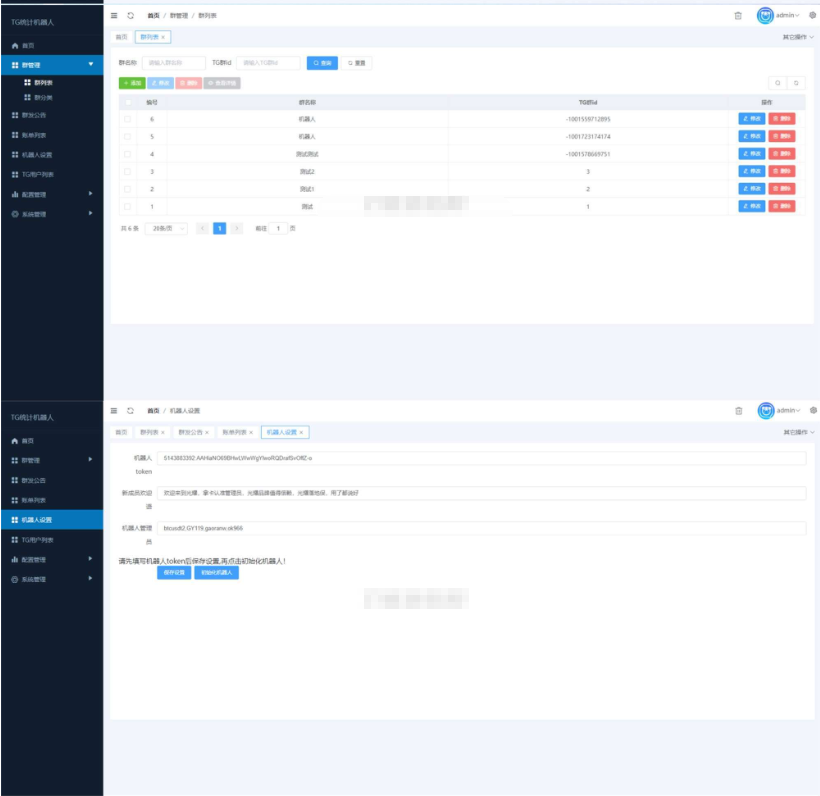
Task: Go to the next page with the pagination arrow
Action: coord(237,228)
